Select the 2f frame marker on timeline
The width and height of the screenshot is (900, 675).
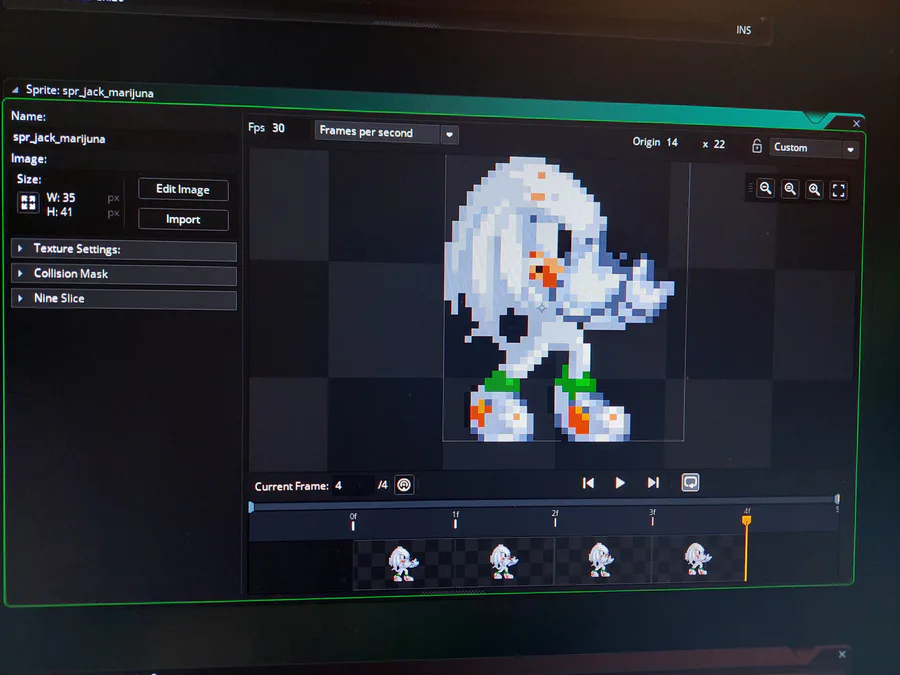tap(555, 518)
